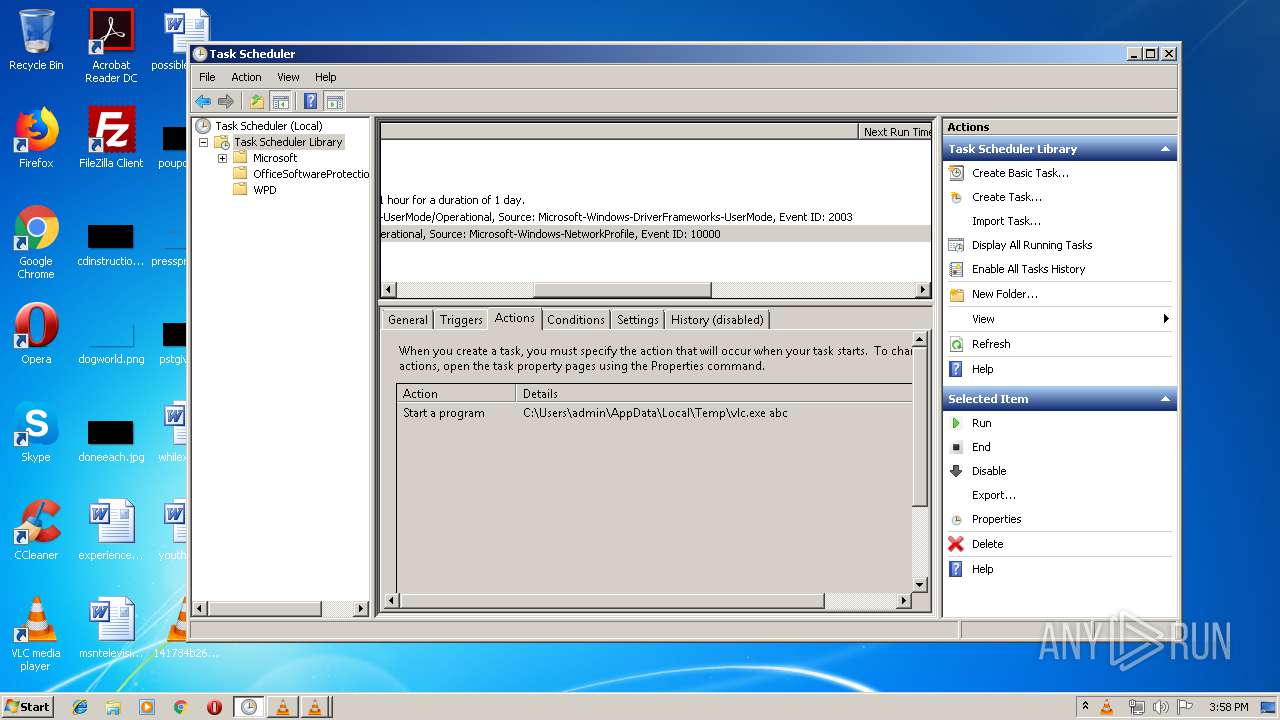
Task: Switch to the Triggers tab
Action: point(461,320)
